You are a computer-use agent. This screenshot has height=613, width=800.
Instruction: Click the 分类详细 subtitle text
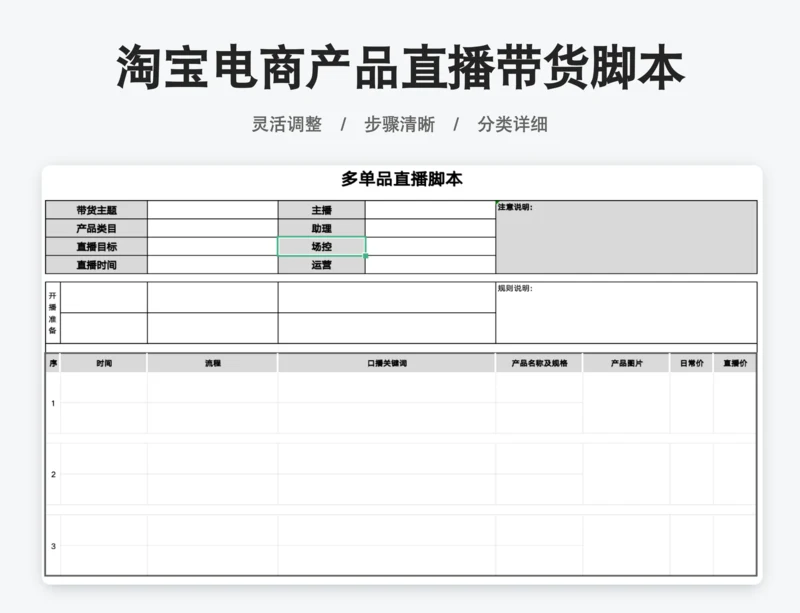pyautogui.click(x=513, y=124)
